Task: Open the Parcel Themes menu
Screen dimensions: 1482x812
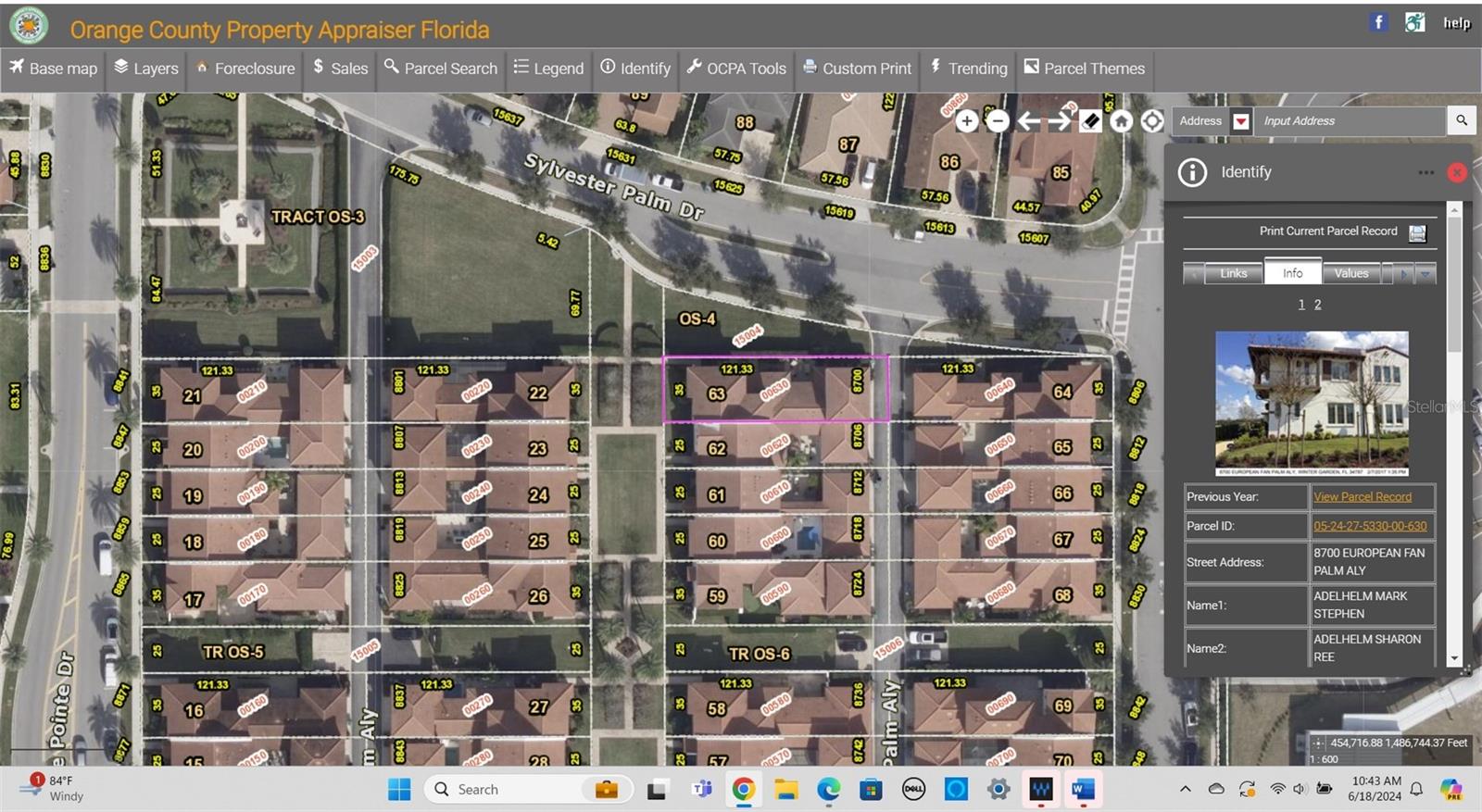Action: click(x=1084, y=69)
